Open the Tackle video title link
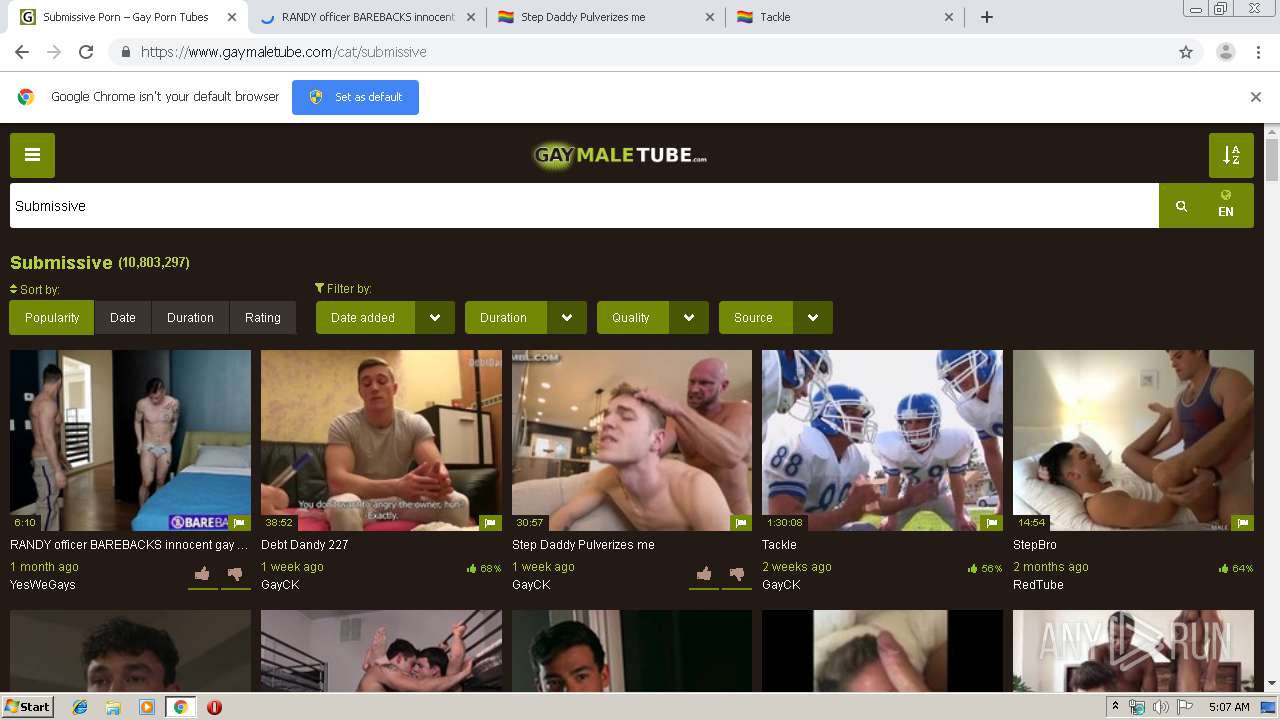 coord(779,545)
